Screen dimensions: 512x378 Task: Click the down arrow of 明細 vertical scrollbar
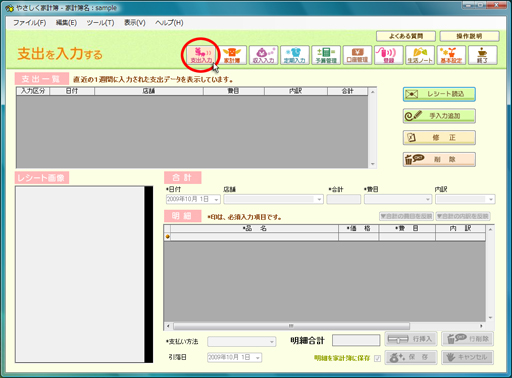490,318
